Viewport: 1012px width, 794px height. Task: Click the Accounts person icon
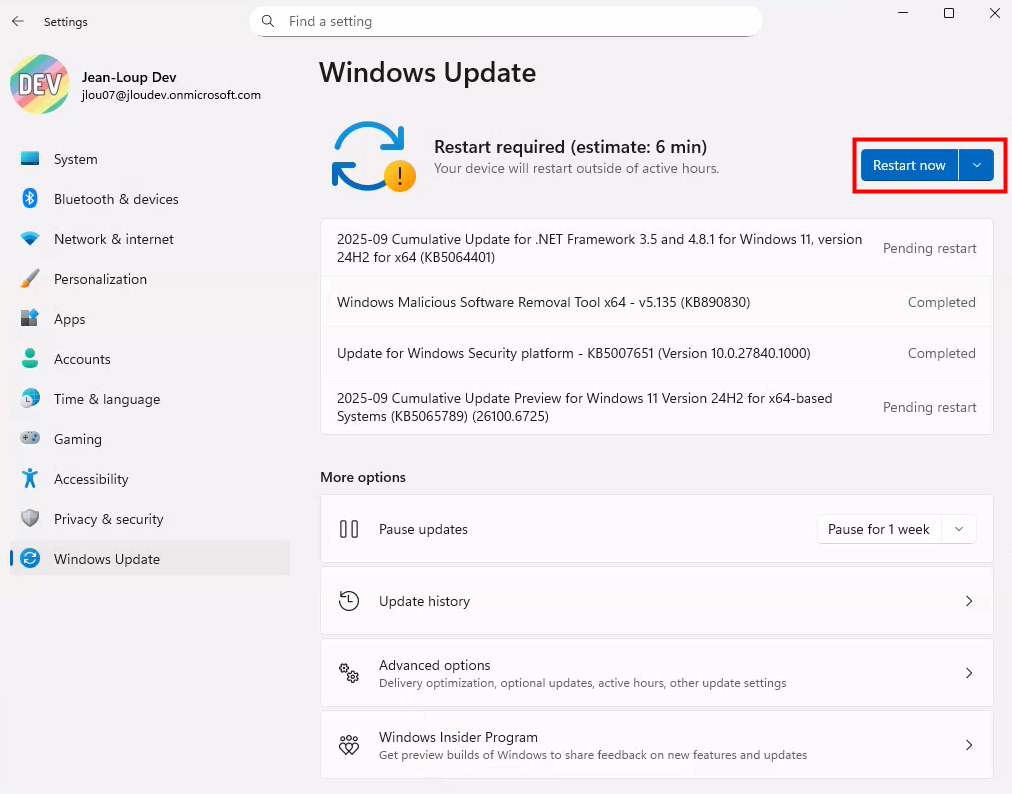pyautogui.click(x=30, y=359)
